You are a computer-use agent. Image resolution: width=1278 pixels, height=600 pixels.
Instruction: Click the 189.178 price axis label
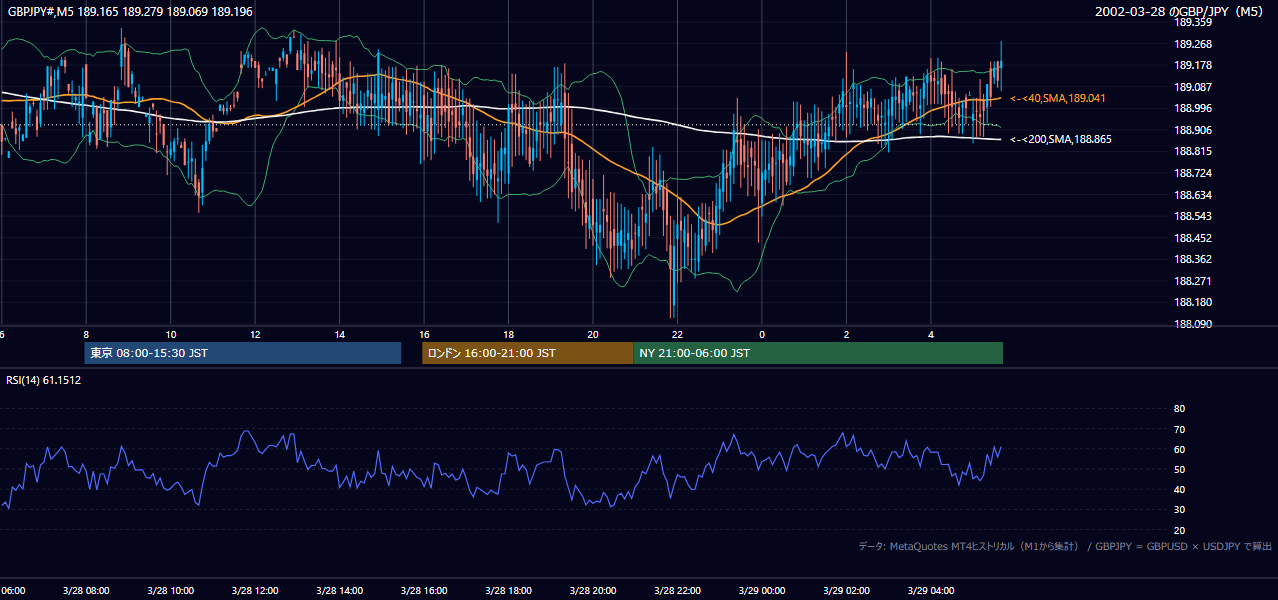tap(1192, 65)
